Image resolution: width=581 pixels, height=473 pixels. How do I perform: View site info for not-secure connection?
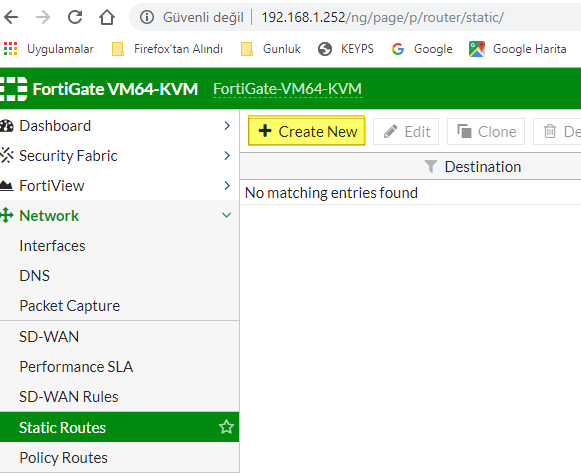pos(147,17)
